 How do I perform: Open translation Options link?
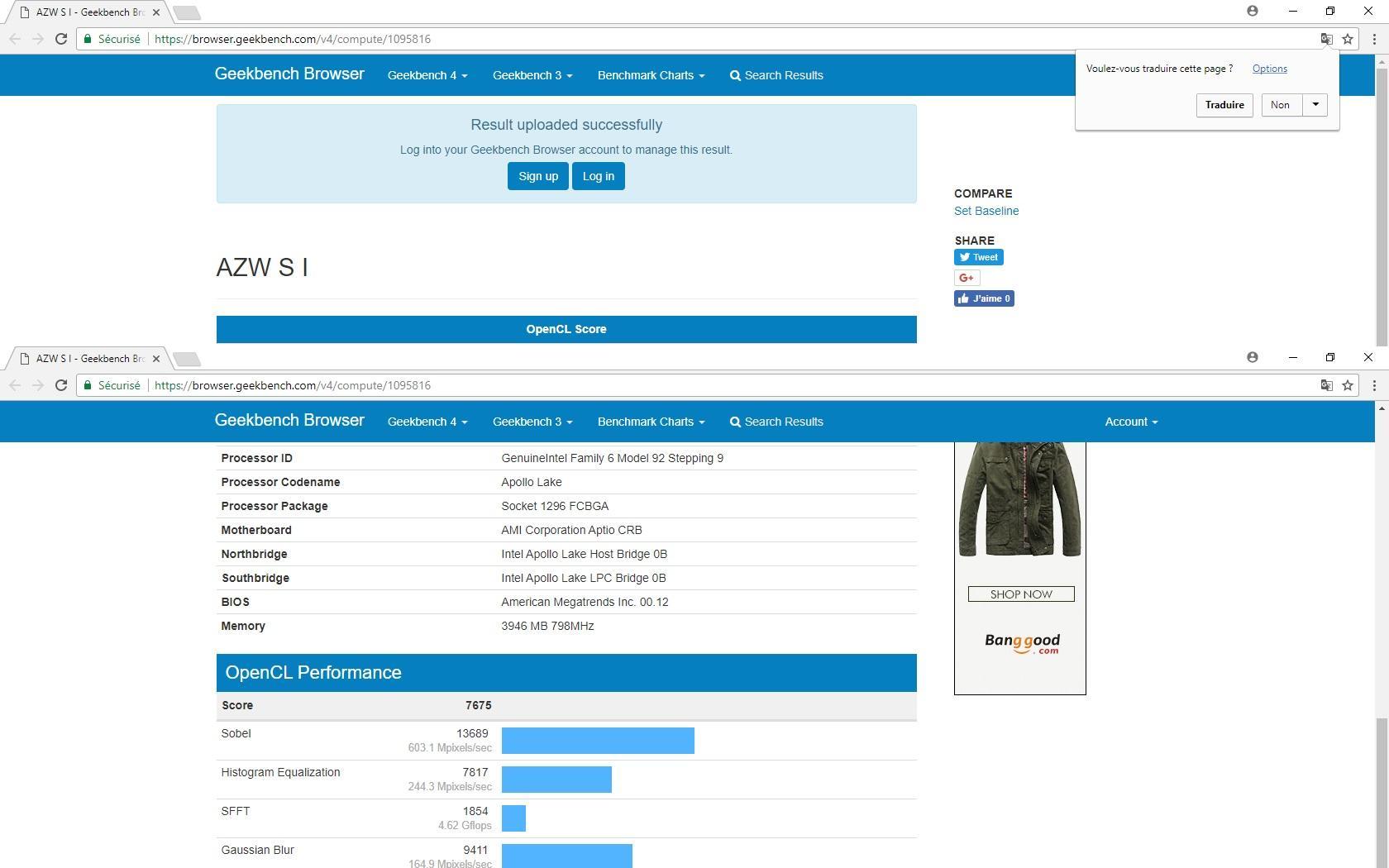[x=1269, y=69]
